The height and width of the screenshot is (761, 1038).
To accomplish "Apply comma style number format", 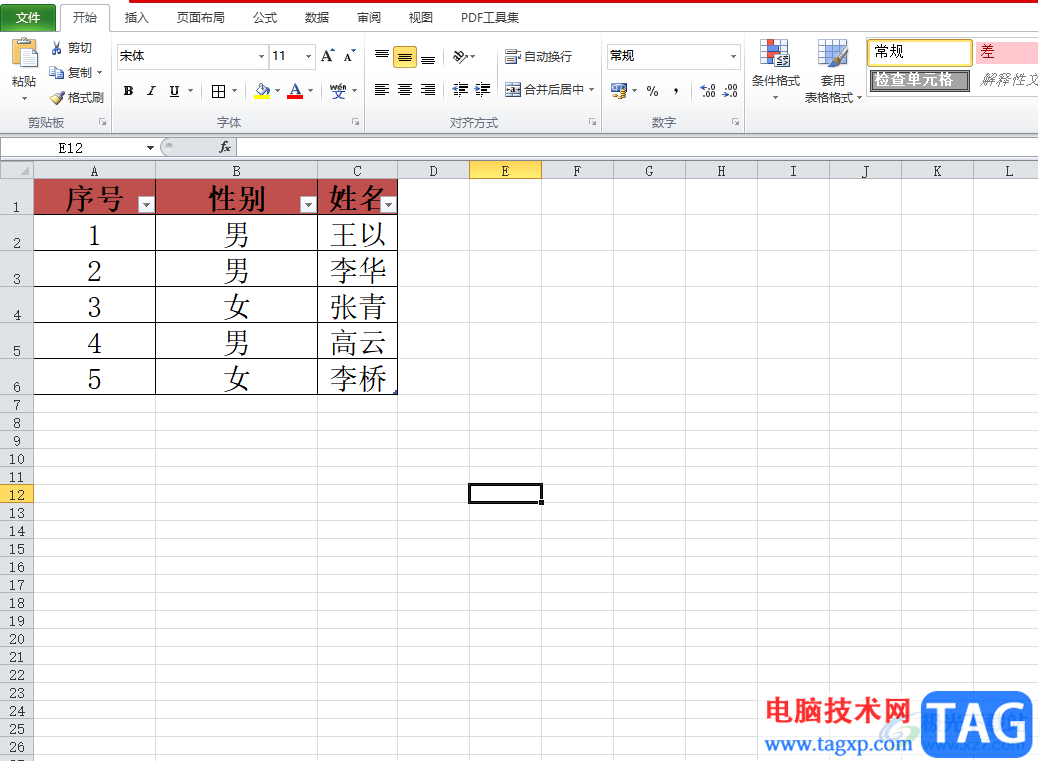I will pos(676,91).
